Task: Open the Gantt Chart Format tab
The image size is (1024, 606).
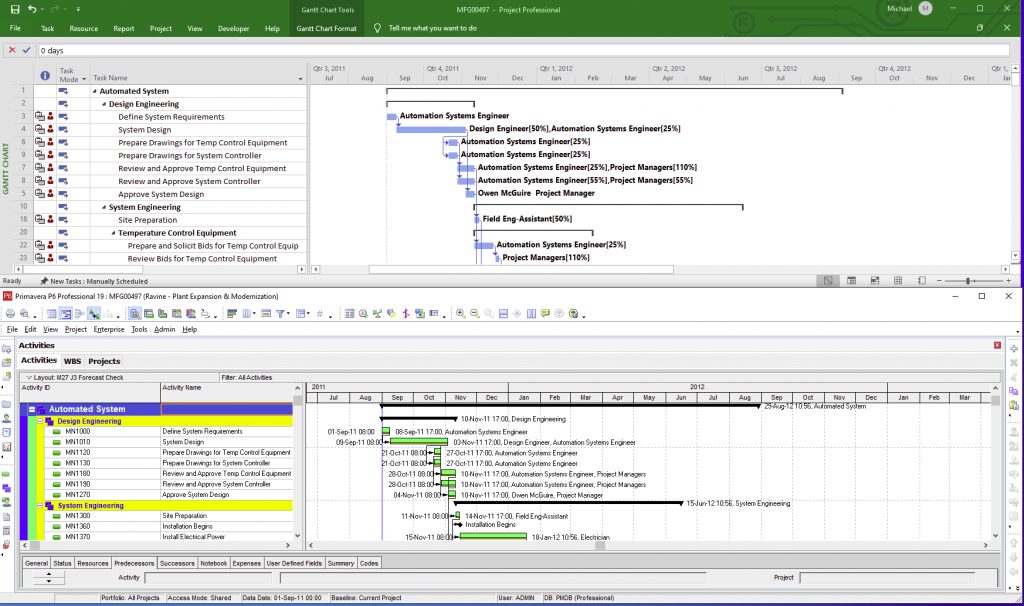Action: click(327, 28)
